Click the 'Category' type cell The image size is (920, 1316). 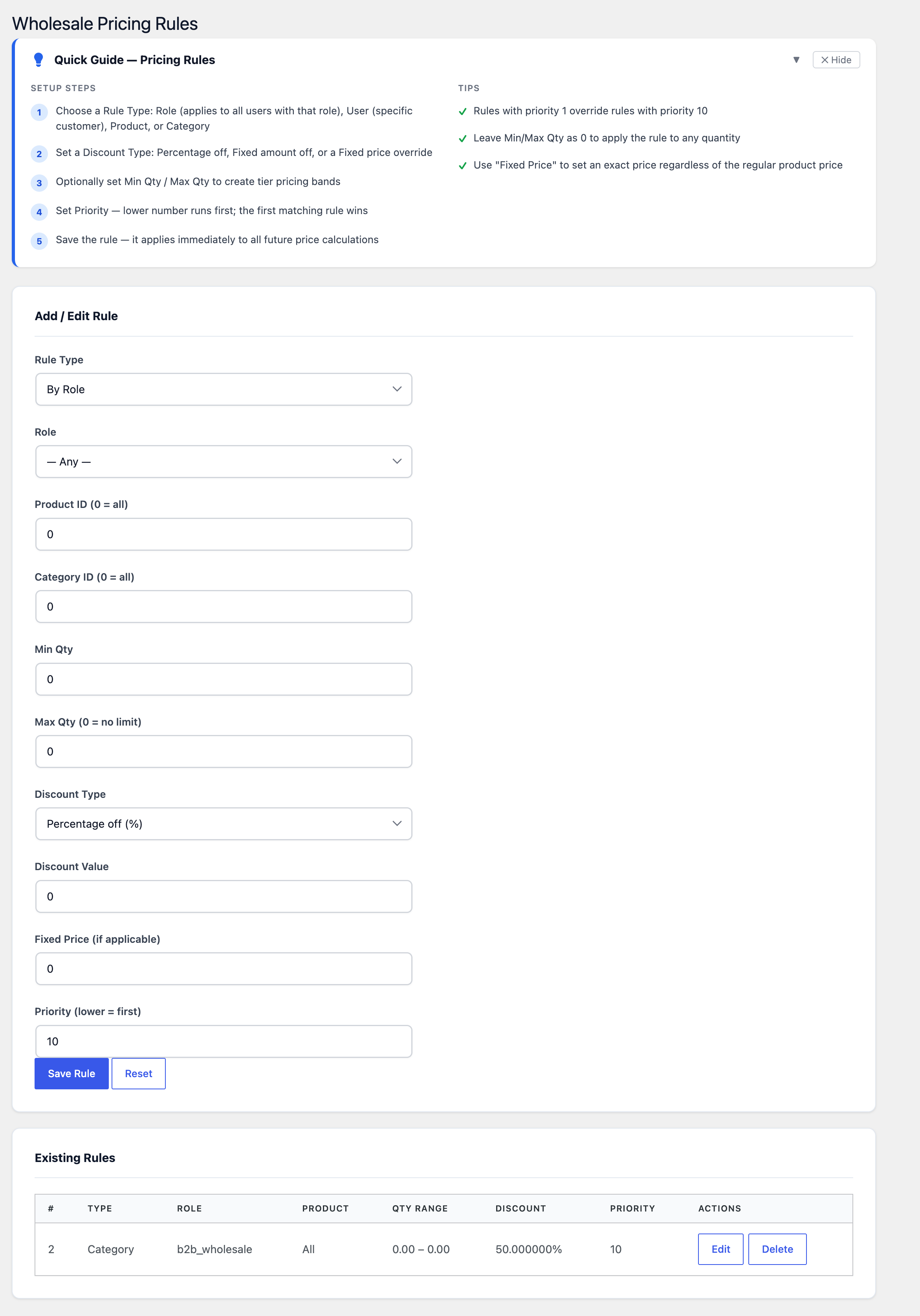111,1249
